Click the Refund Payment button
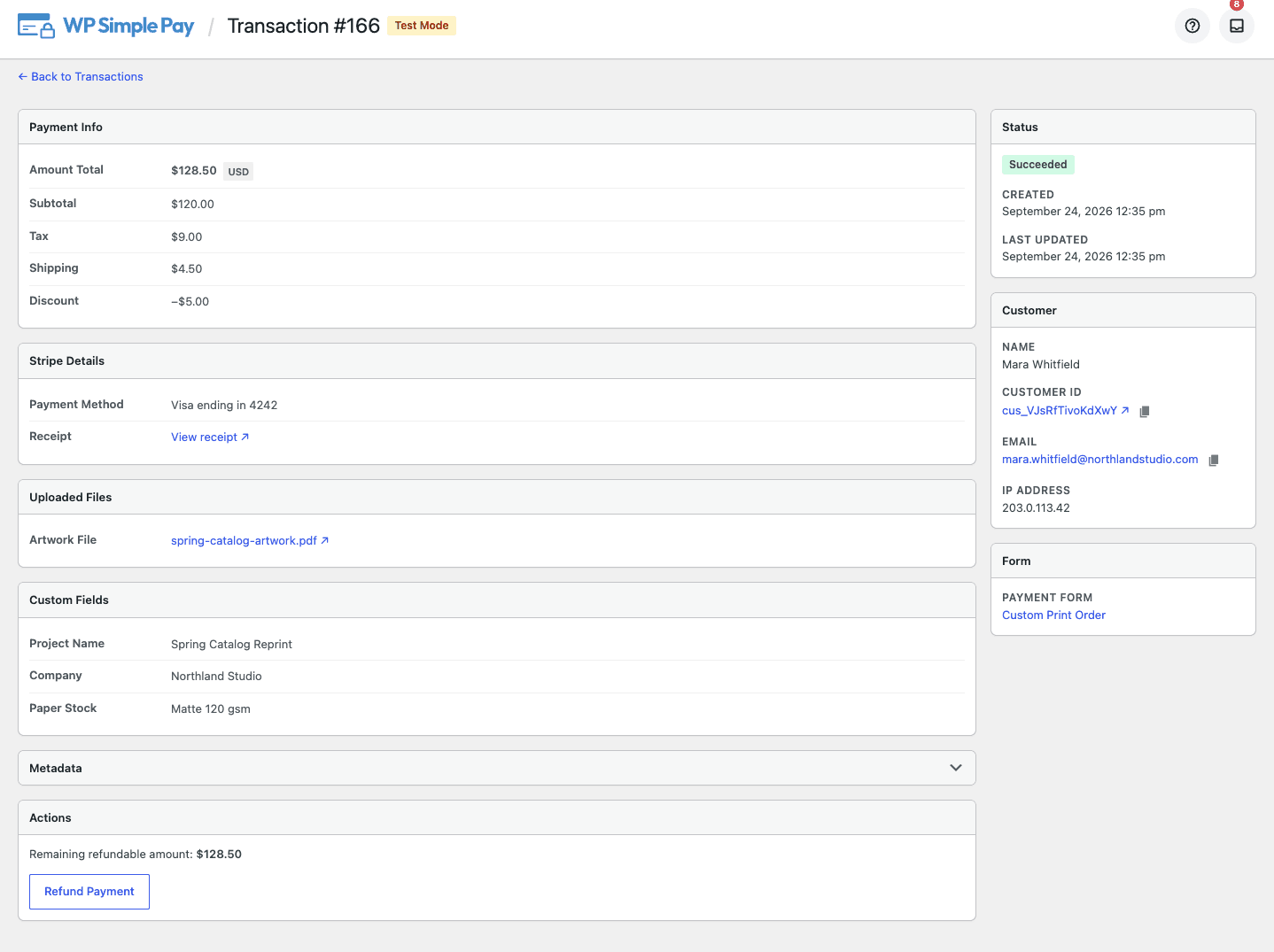 [89, 892]
